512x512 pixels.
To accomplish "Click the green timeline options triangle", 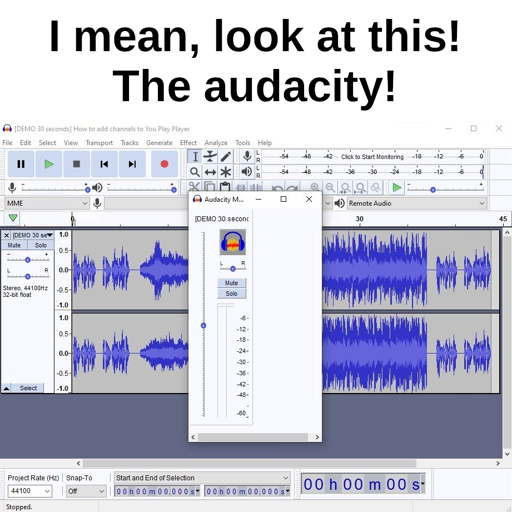I will (13, 218).
